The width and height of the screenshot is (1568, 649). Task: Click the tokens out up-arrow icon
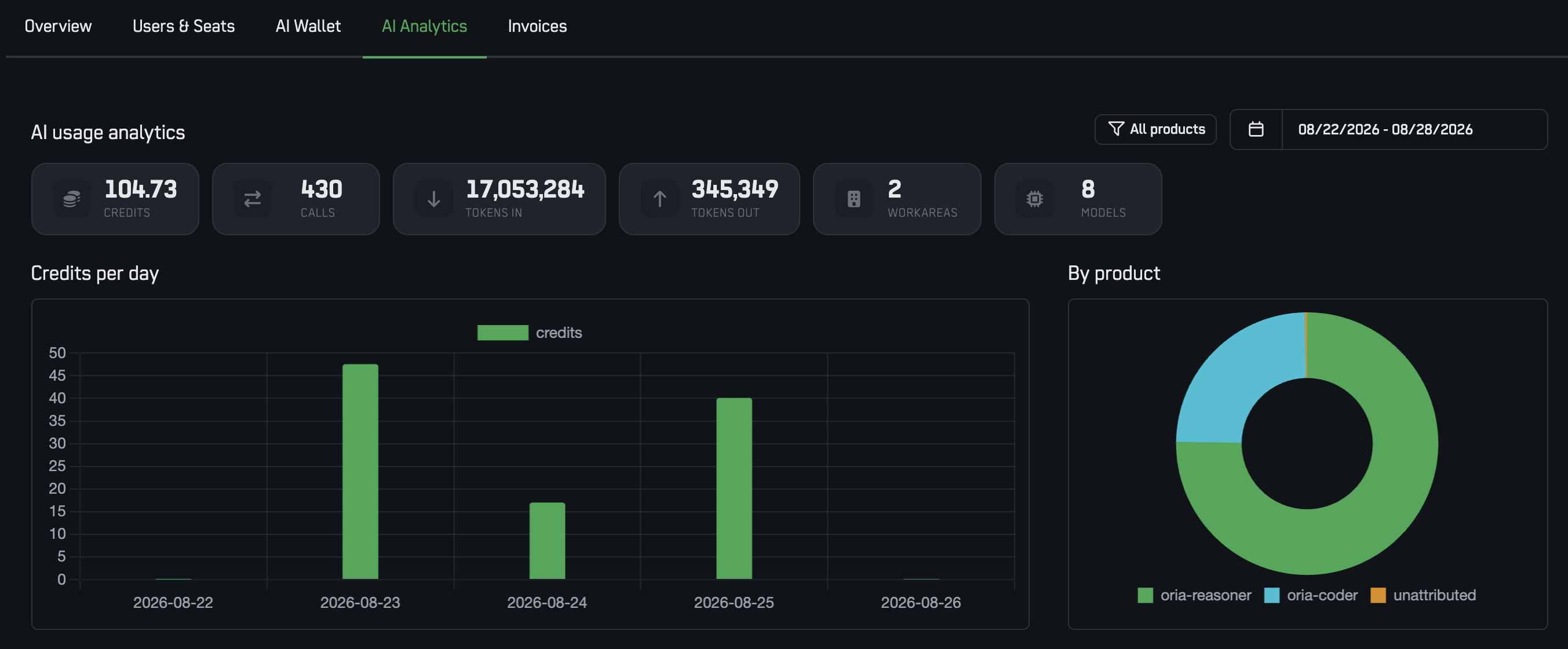659,199
